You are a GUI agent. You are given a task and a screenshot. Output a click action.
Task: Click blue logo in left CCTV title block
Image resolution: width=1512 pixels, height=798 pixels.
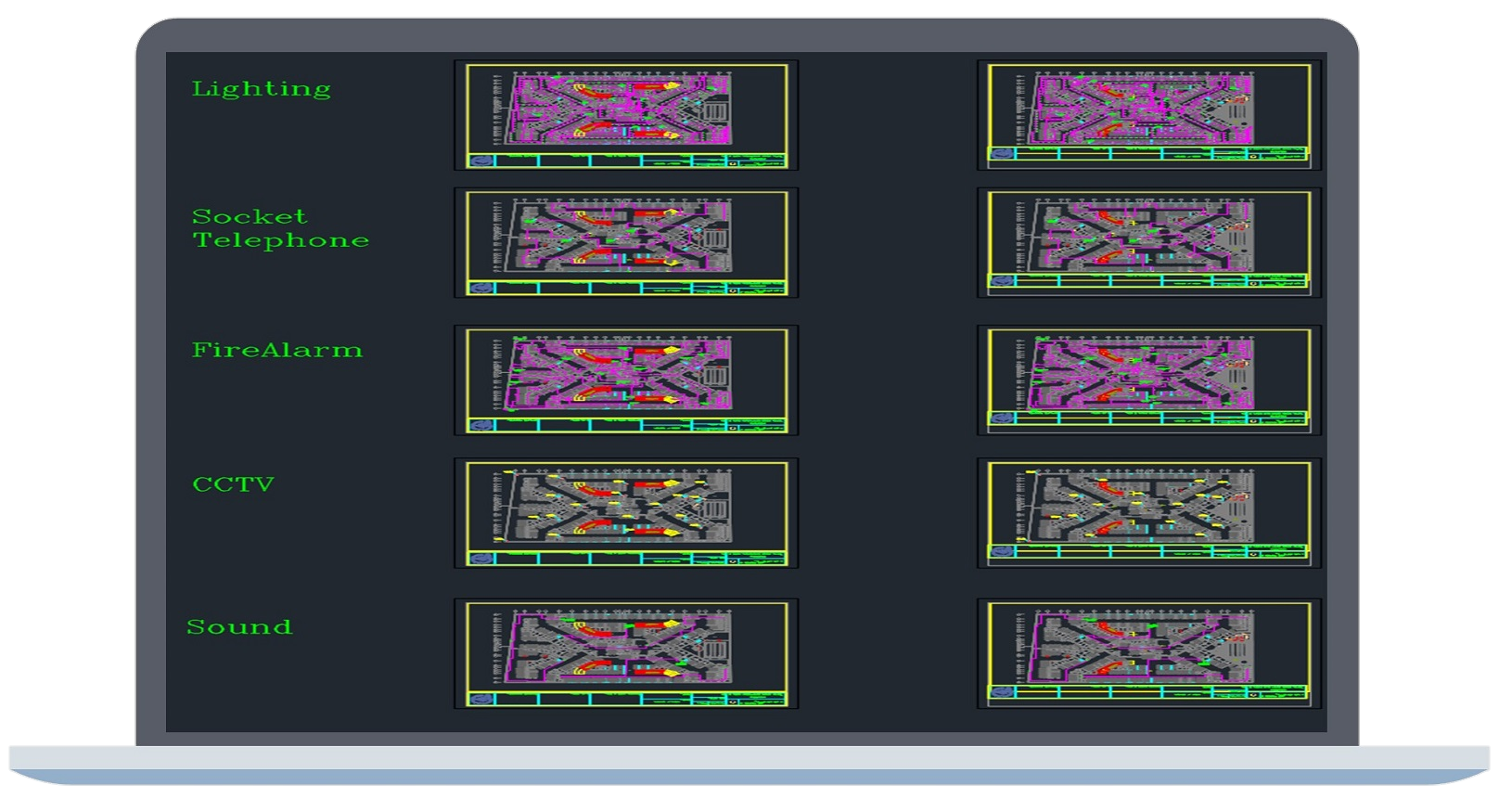481,559
